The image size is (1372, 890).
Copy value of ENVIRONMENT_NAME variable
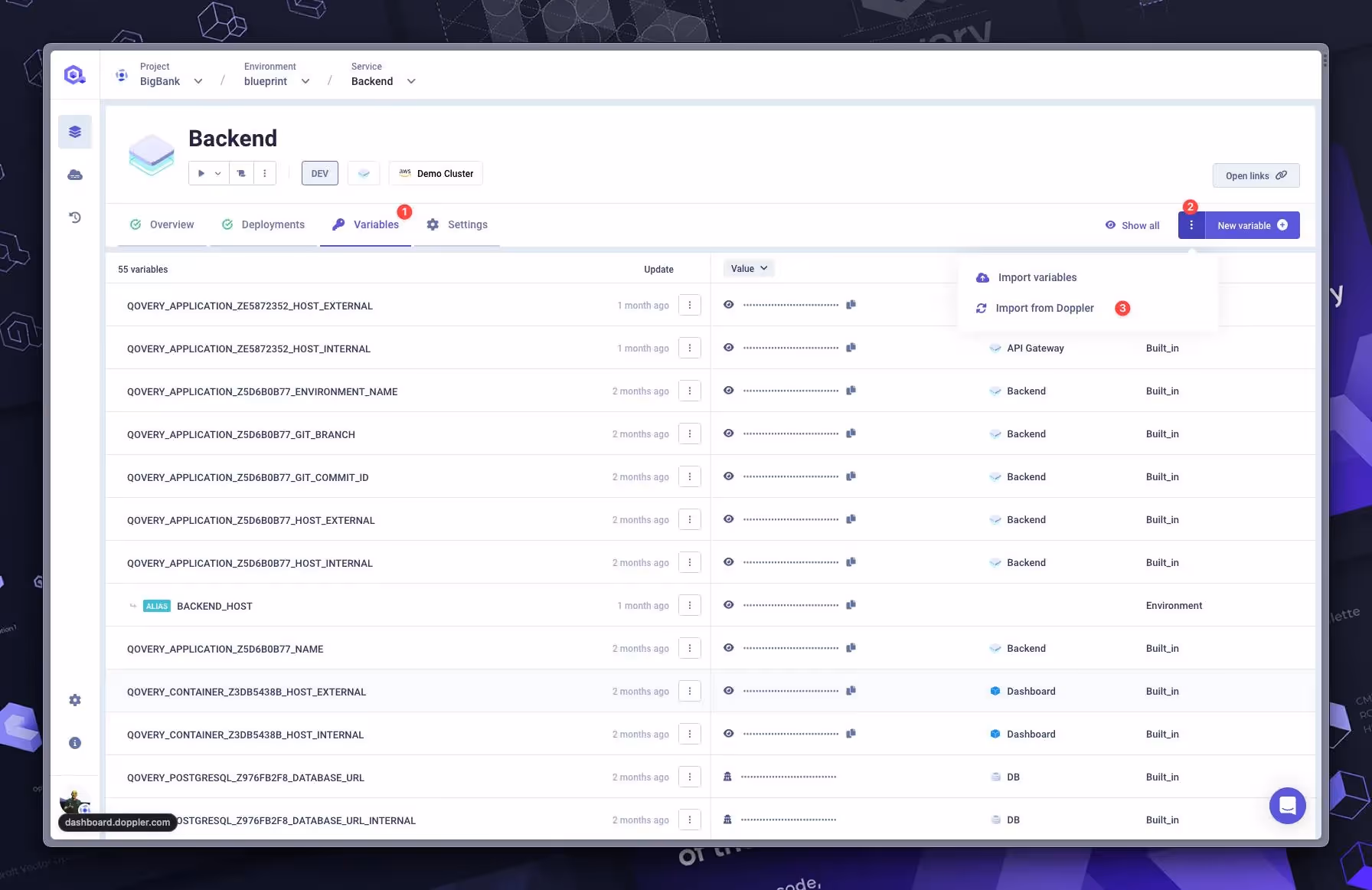tap(851, 391)
